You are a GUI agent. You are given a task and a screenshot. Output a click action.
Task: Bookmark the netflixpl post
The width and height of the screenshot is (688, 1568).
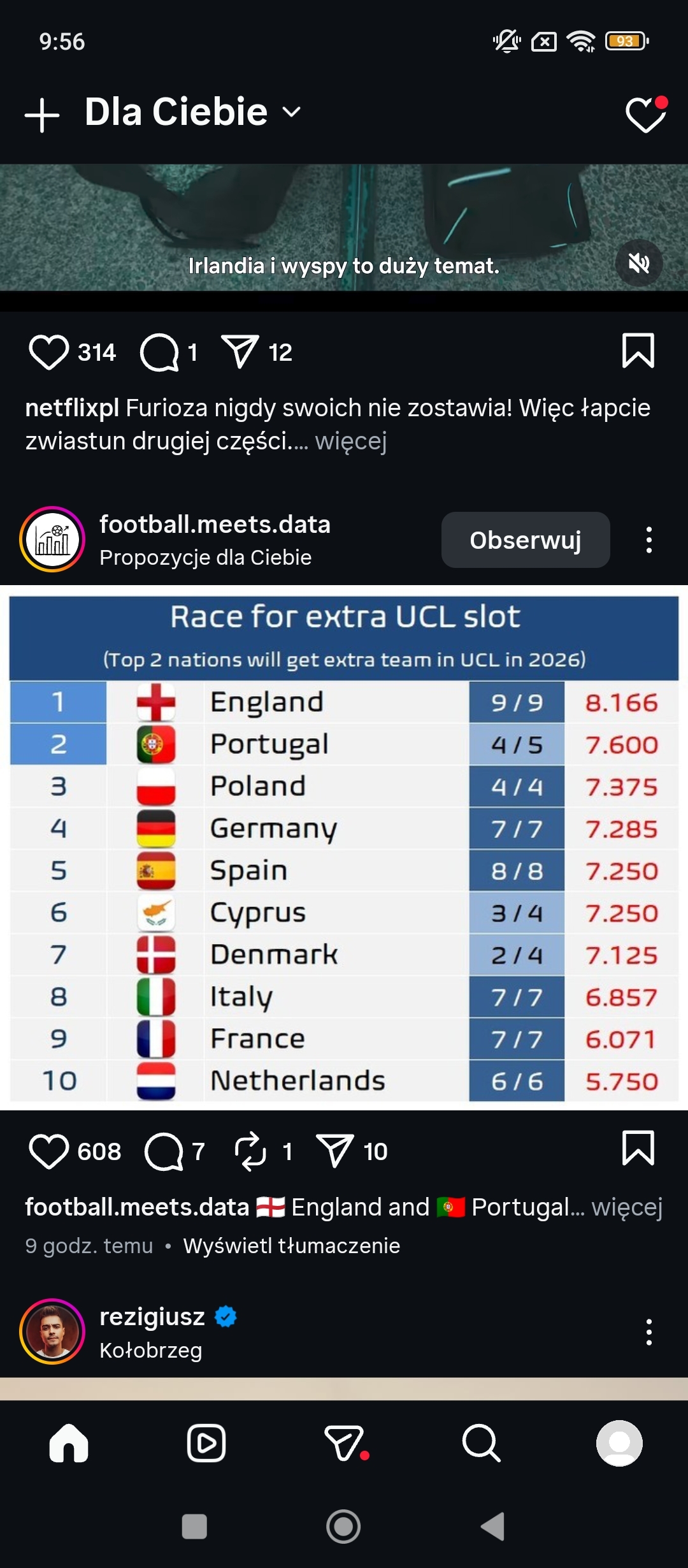coord(638,351)
